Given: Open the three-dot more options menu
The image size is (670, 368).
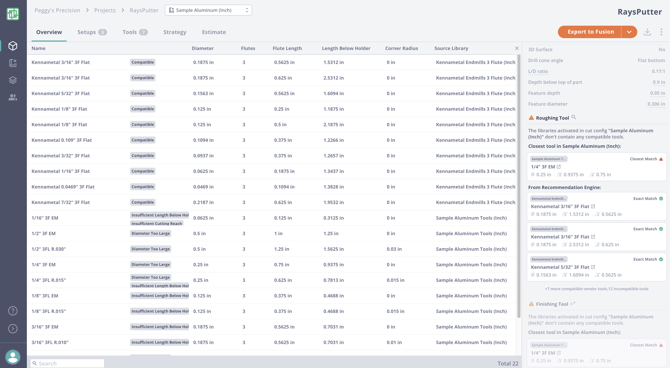Looking at the screenshot, I should pyautogui.click(x=661, y=32).
